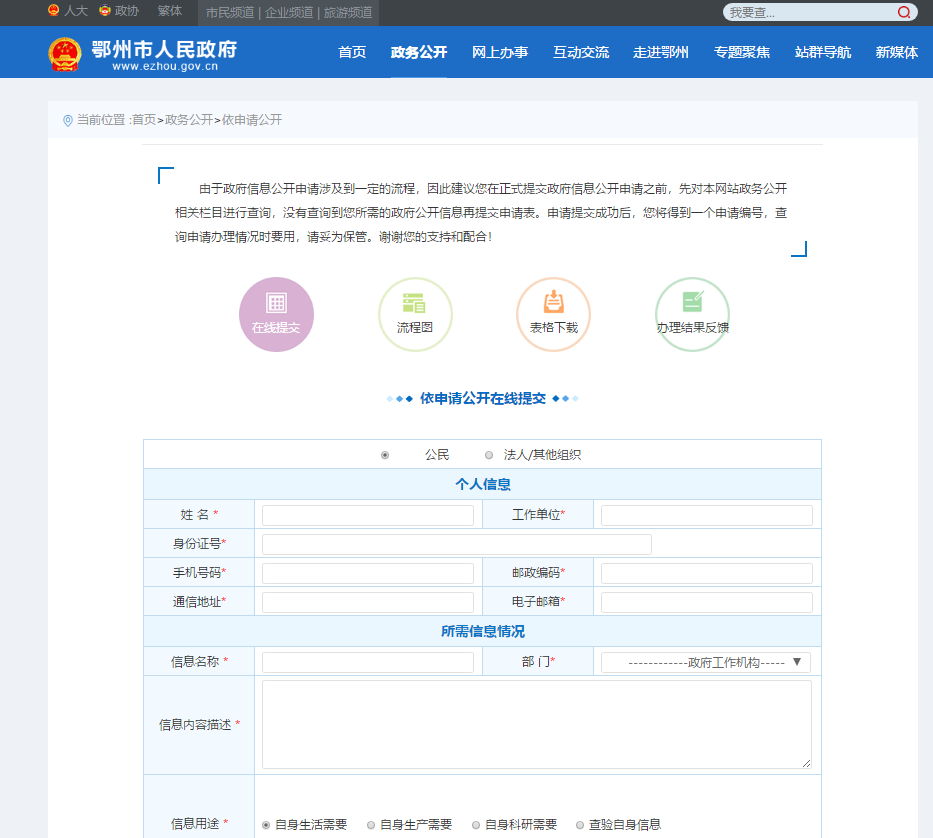Click the 依申请公开在线提交 heading
933x838 pixels.
[483, 399]
